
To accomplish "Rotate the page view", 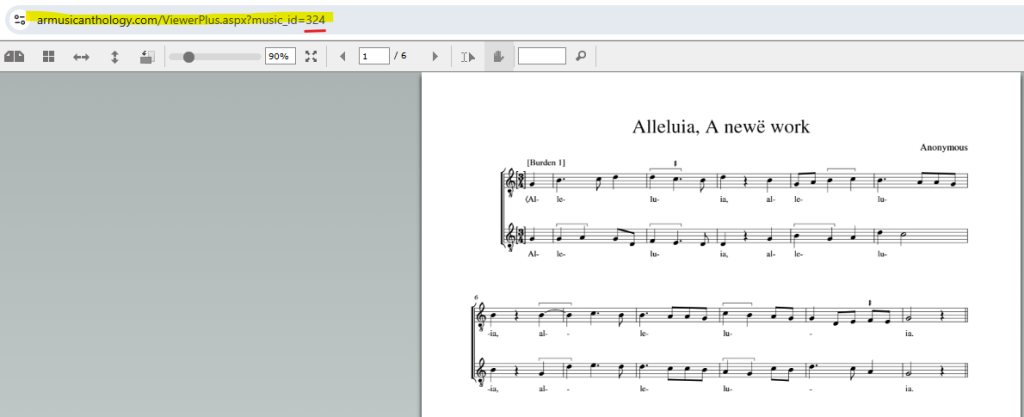I will tap(147, 57).
